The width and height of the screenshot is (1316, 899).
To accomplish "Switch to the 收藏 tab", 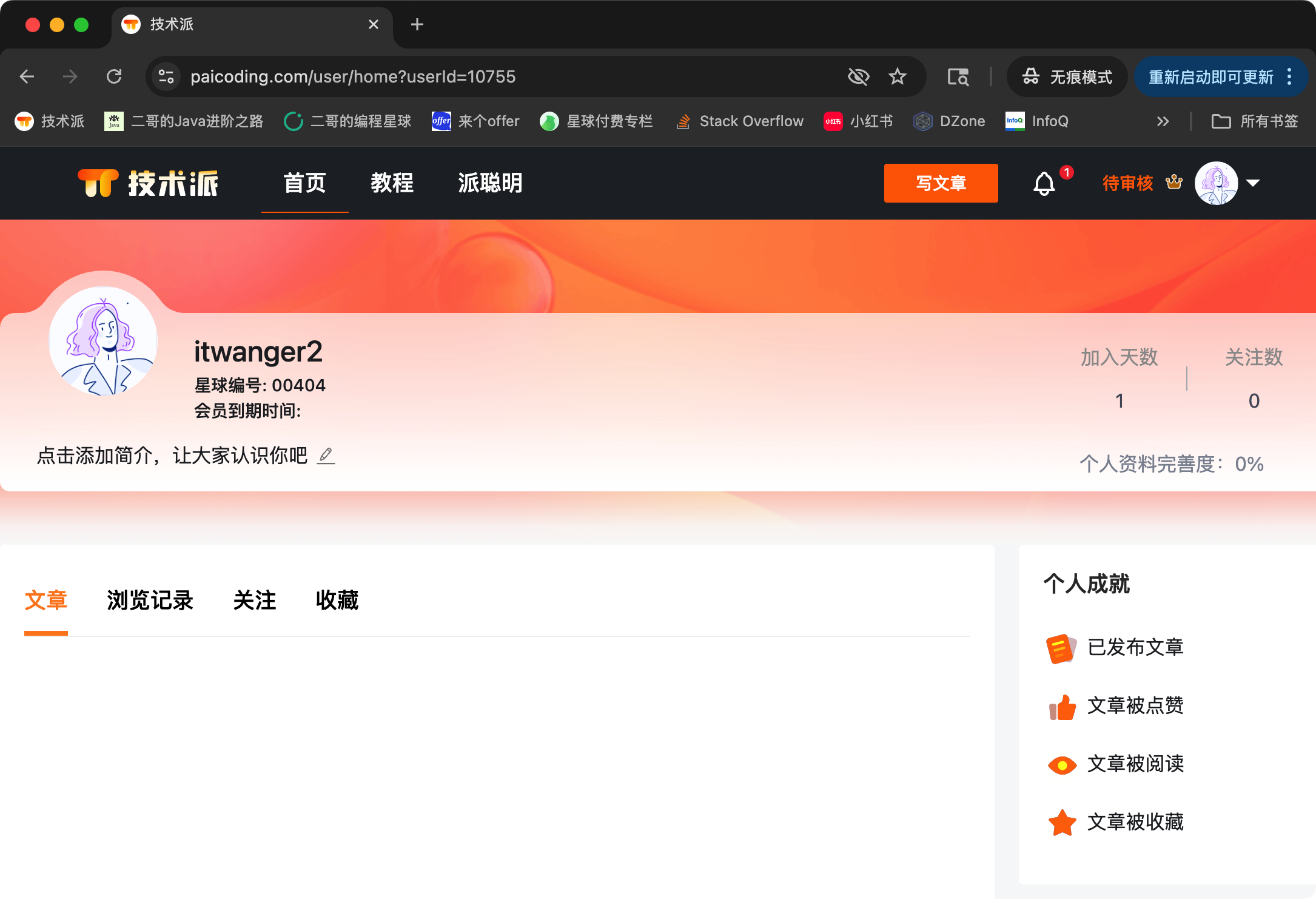I will pyautogui.click(x=337, y=600).
